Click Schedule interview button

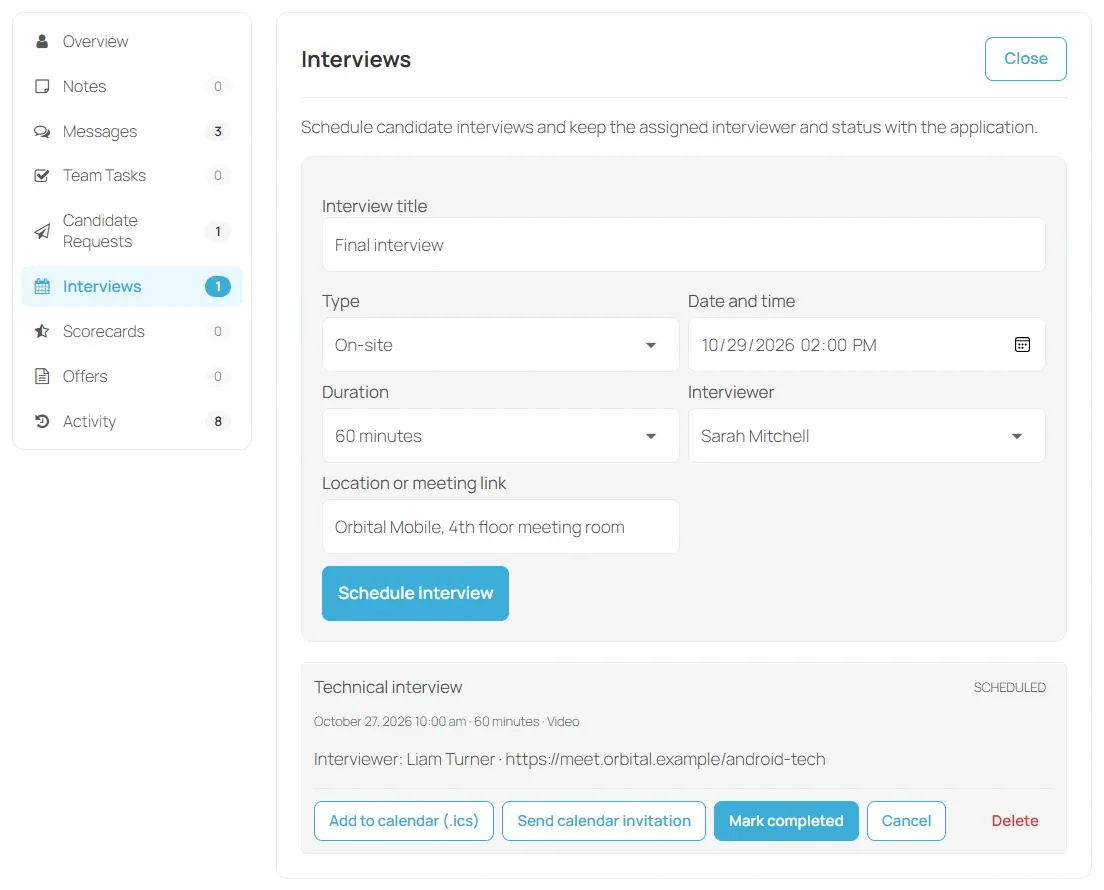click(x=415, y=594)
